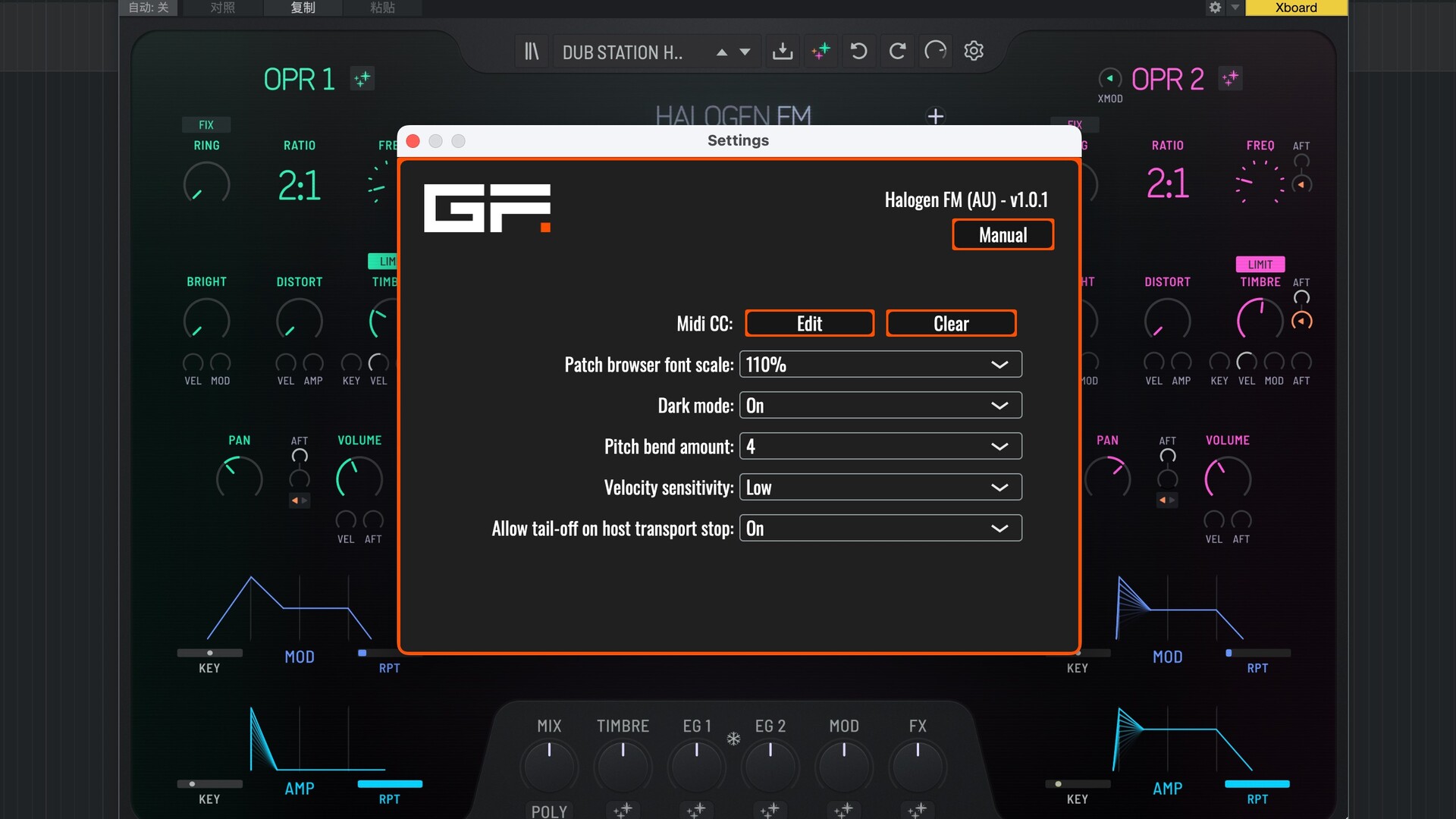This screenshot has height=819, width=1456.
Task: Open the Manual from Settings
Action: pyautogui.click(x=1003, y=235)
